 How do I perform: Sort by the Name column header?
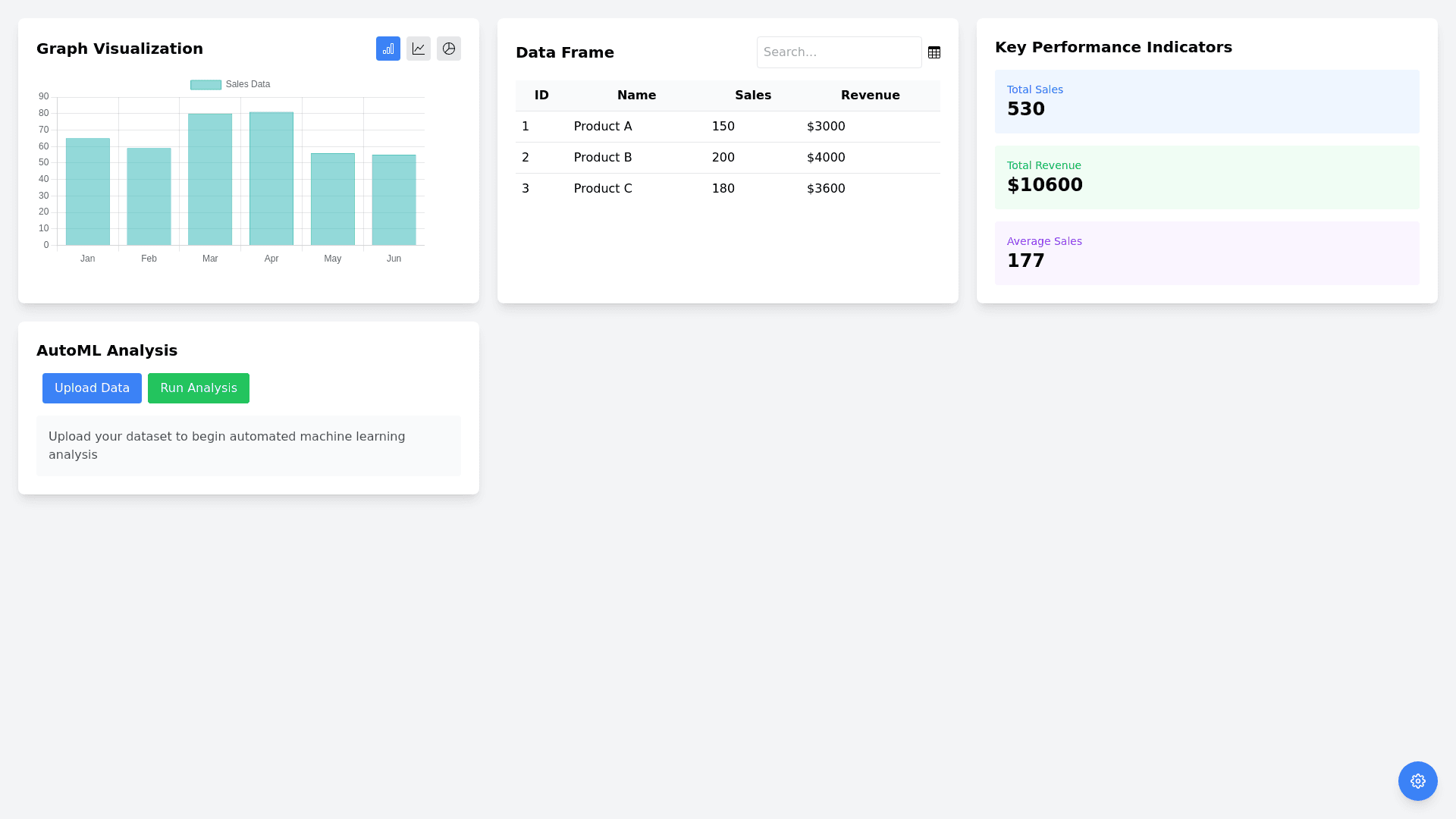tap(636, 96)
